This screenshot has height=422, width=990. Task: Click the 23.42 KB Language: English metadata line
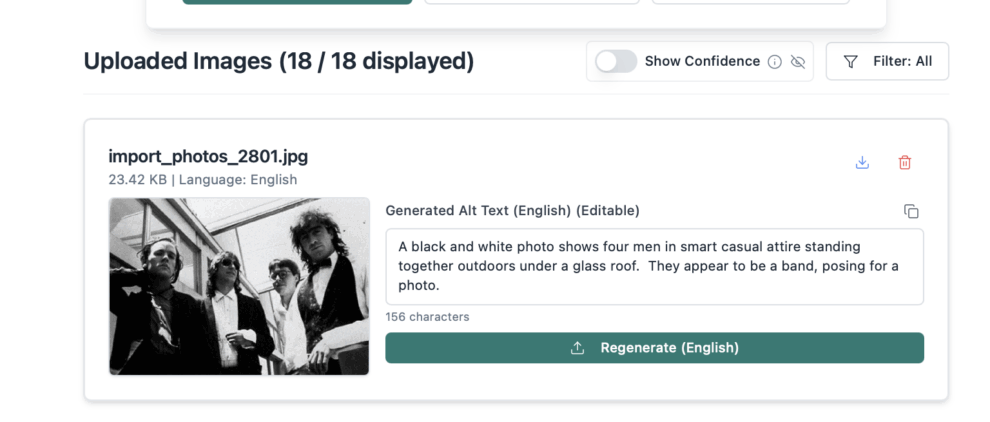tap(203, 179)
